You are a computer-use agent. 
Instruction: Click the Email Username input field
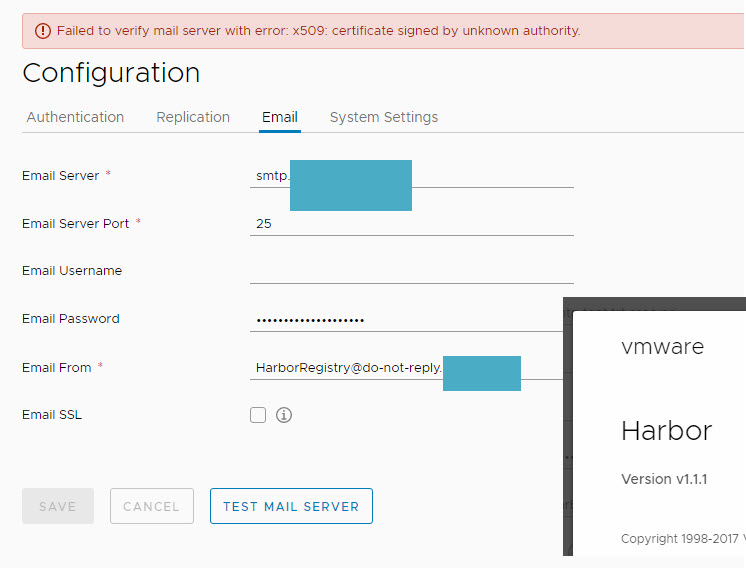[412, 271]
